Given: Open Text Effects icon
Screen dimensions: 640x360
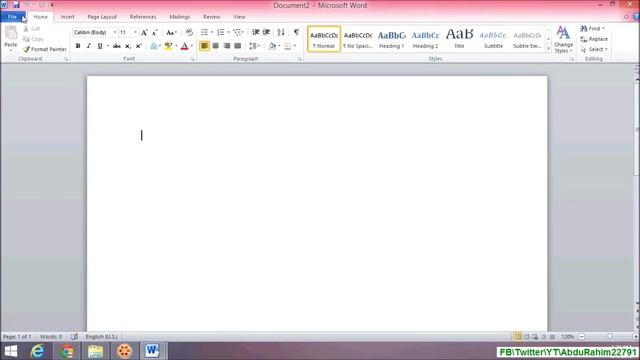Looking at the screenshot, I should (154, 46).
